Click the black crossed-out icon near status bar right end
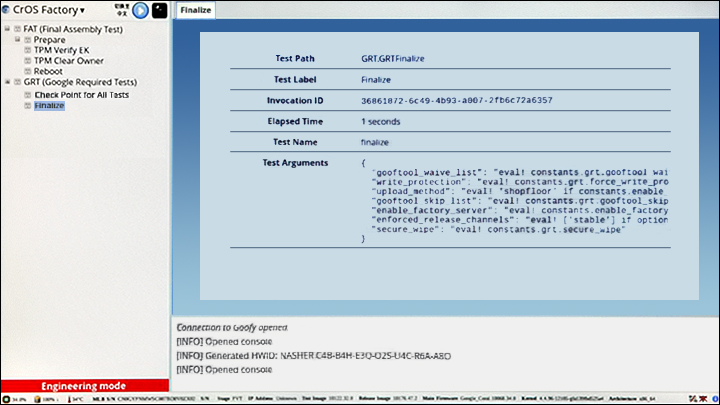Image resolution: width=720 pixels, height=405 pixels. tap(693, 399)
